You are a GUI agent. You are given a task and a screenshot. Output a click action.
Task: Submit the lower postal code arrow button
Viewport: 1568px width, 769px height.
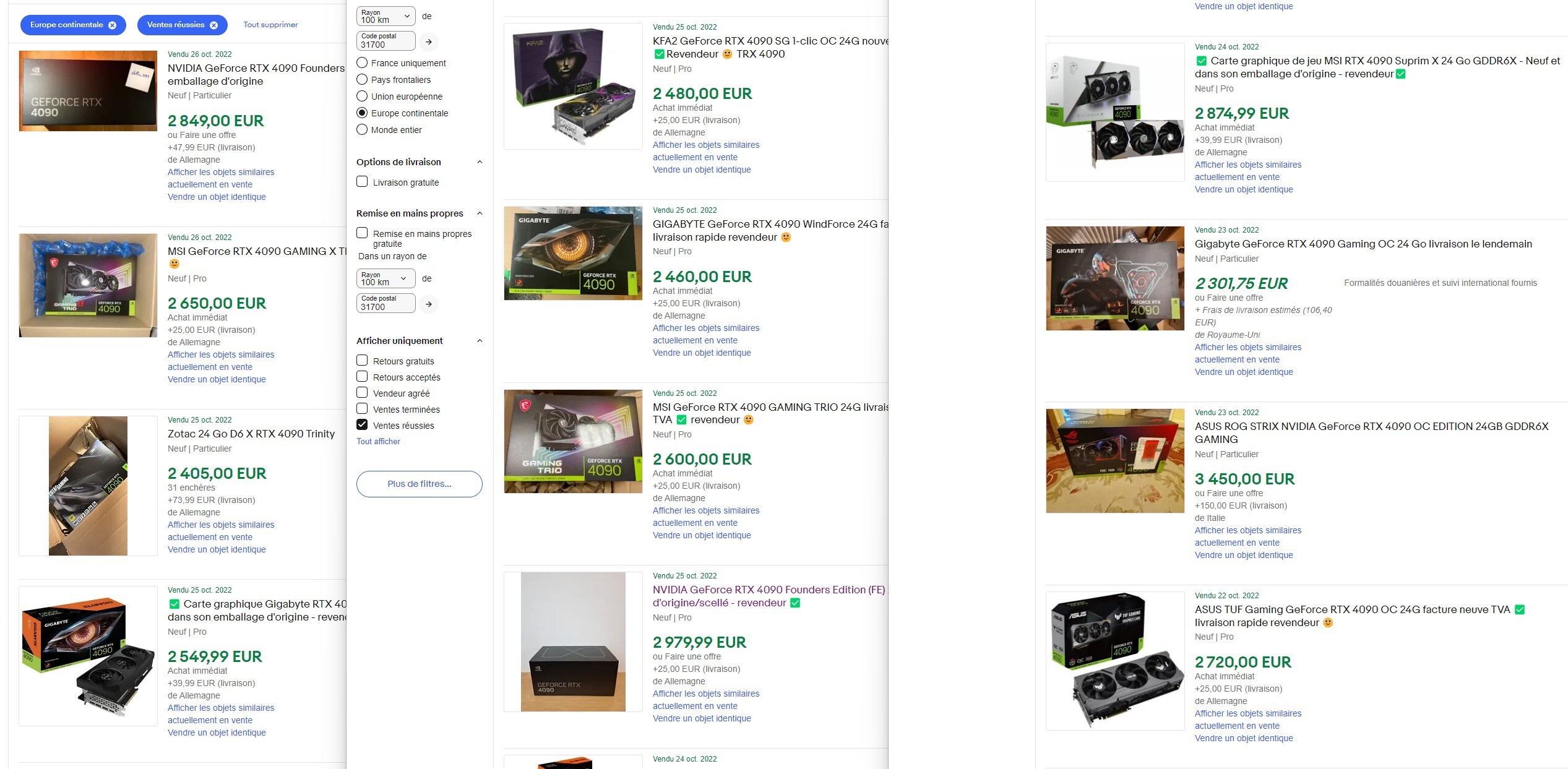tap(429, 304)
